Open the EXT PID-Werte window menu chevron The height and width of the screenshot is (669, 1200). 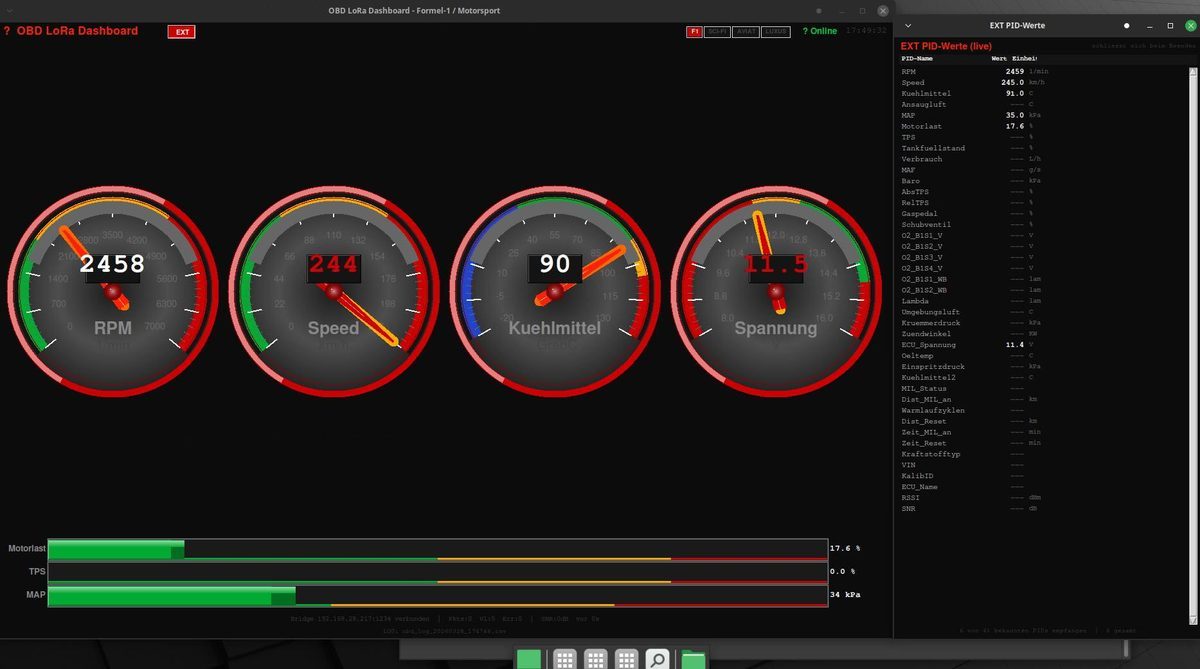click(908, 25)
